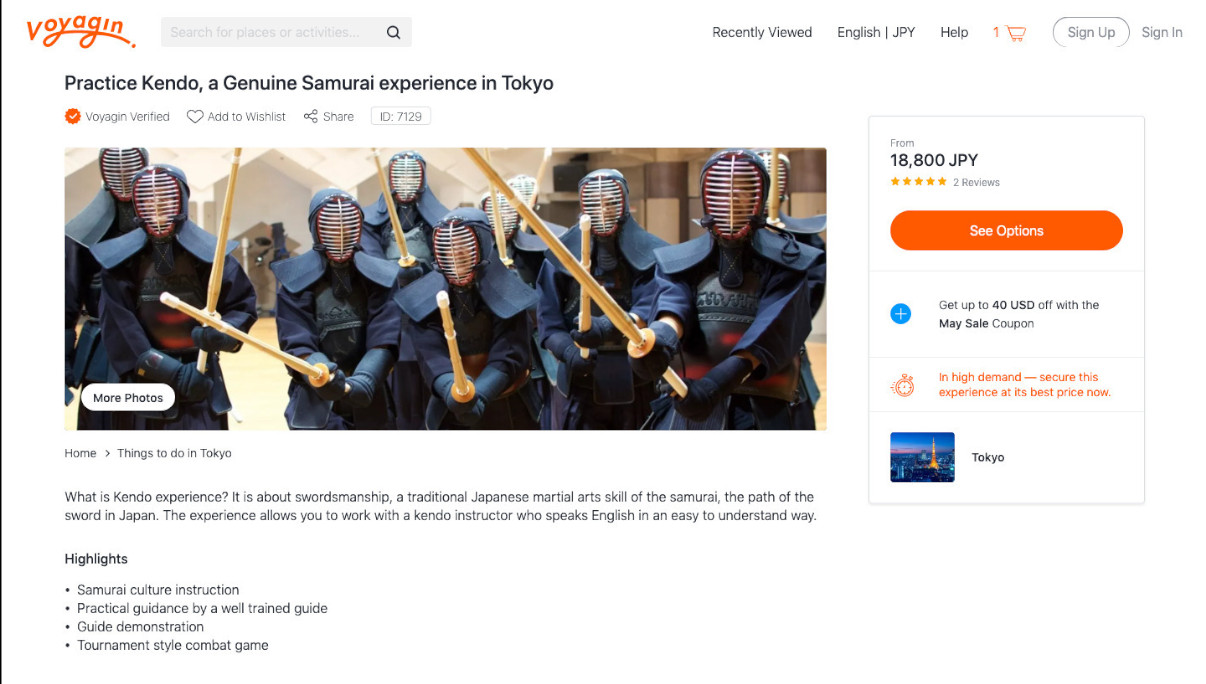This screenshot has height=684, width=1206.
Task: Click the search magnifier icon
Action: point(393,31)
